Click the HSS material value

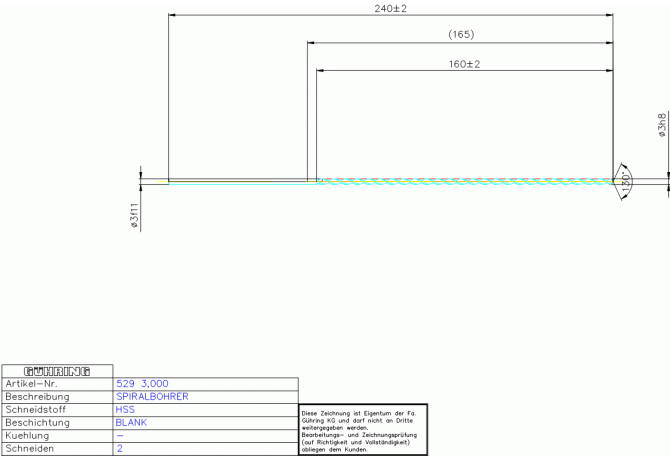coord(126,410)
